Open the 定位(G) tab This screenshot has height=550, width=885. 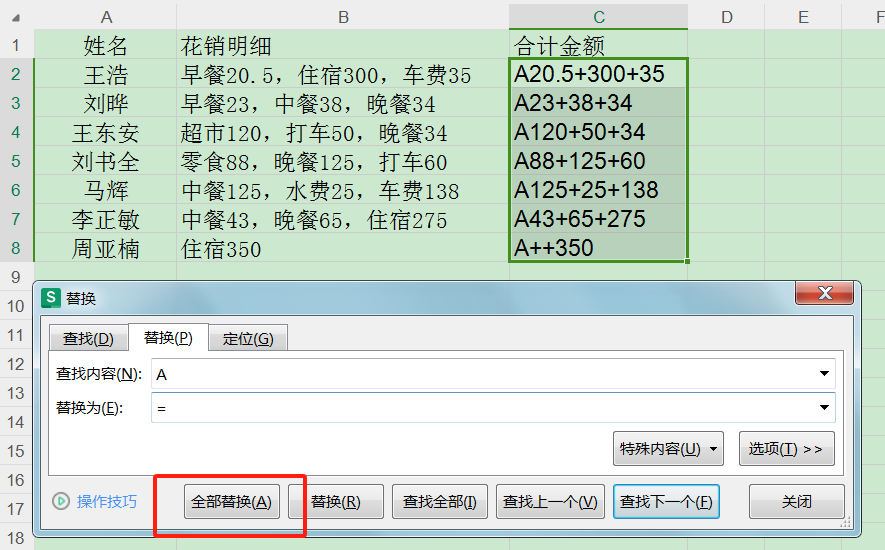[248, 338]
